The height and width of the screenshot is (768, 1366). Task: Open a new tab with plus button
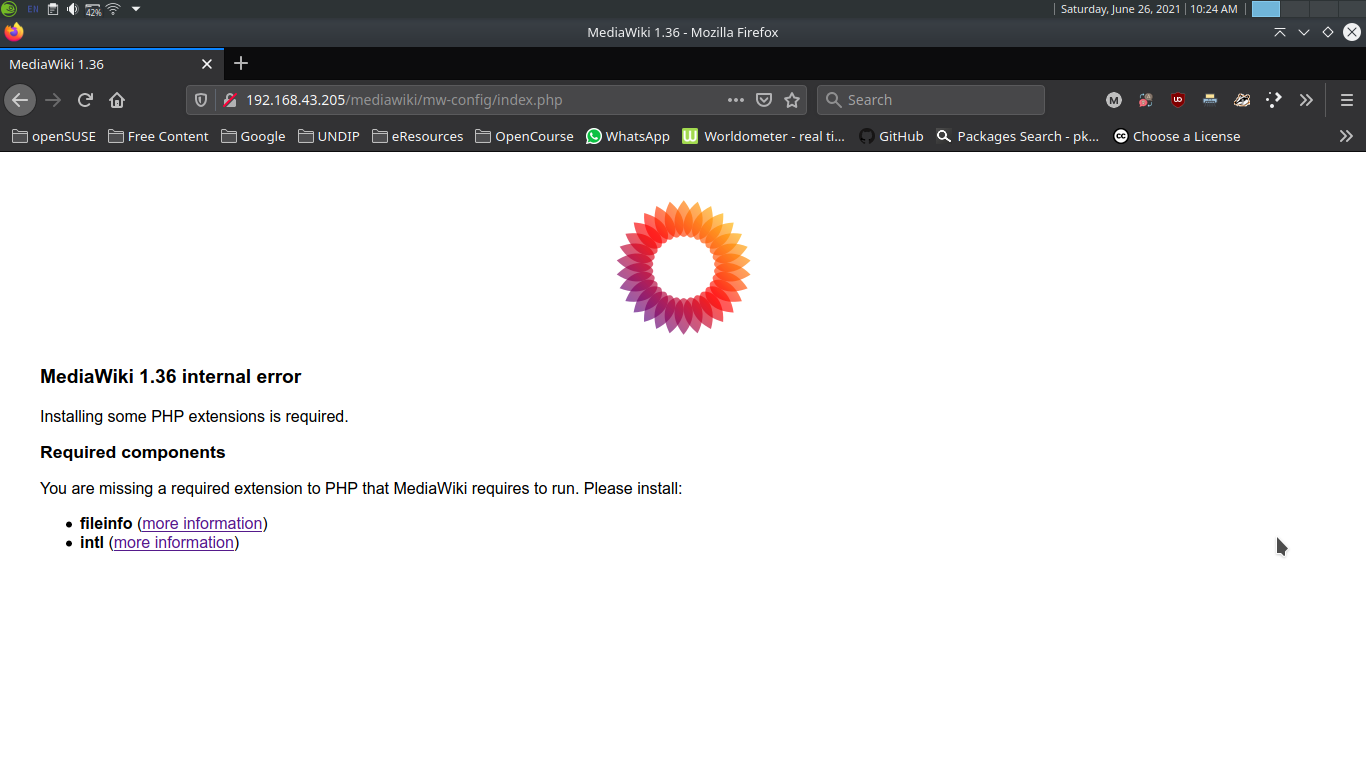click(240, 63)
